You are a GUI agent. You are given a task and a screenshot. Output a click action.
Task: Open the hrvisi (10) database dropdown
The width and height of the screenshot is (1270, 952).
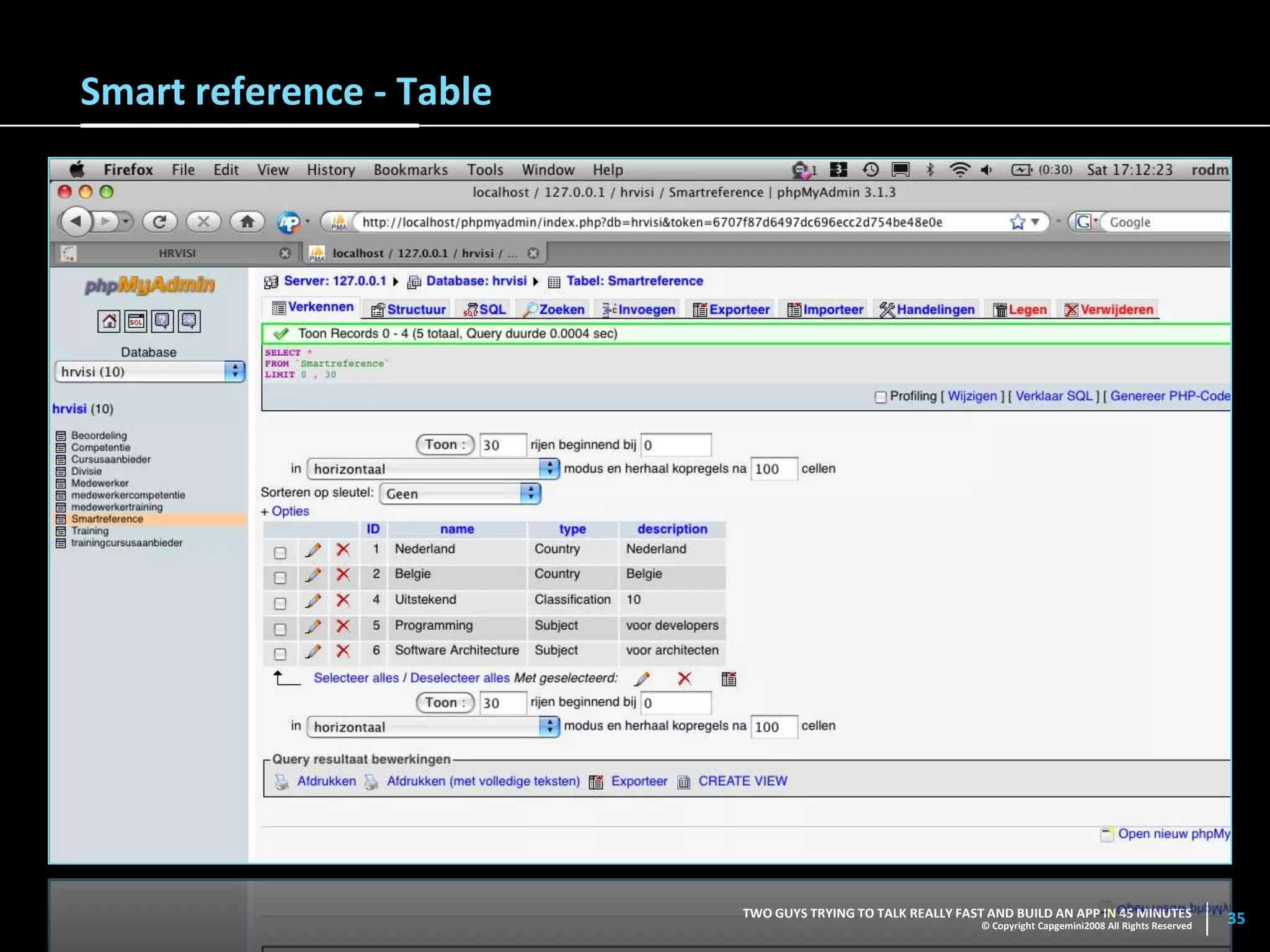[150, 372]
